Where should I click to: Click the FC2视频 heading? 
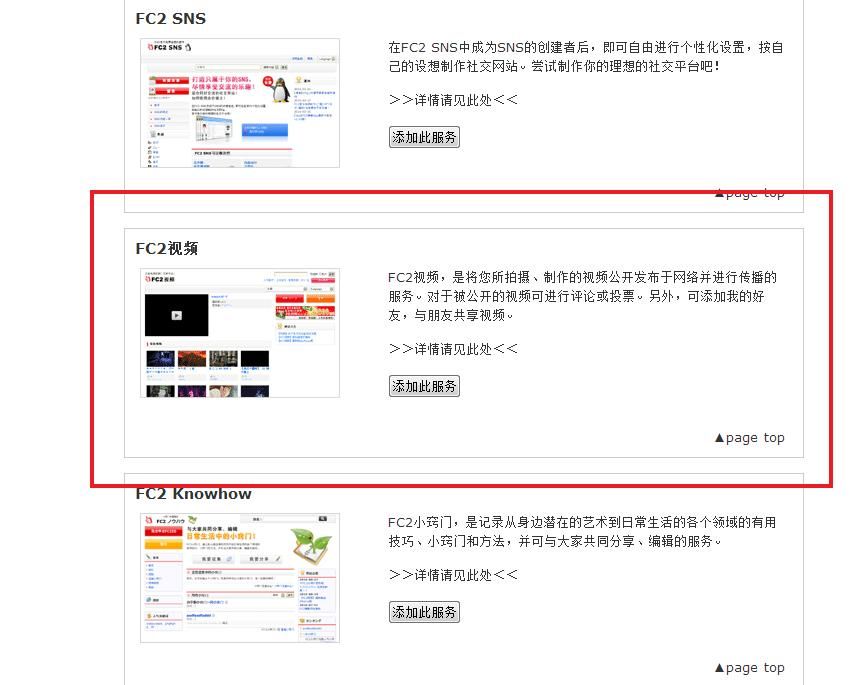(167, 249)
